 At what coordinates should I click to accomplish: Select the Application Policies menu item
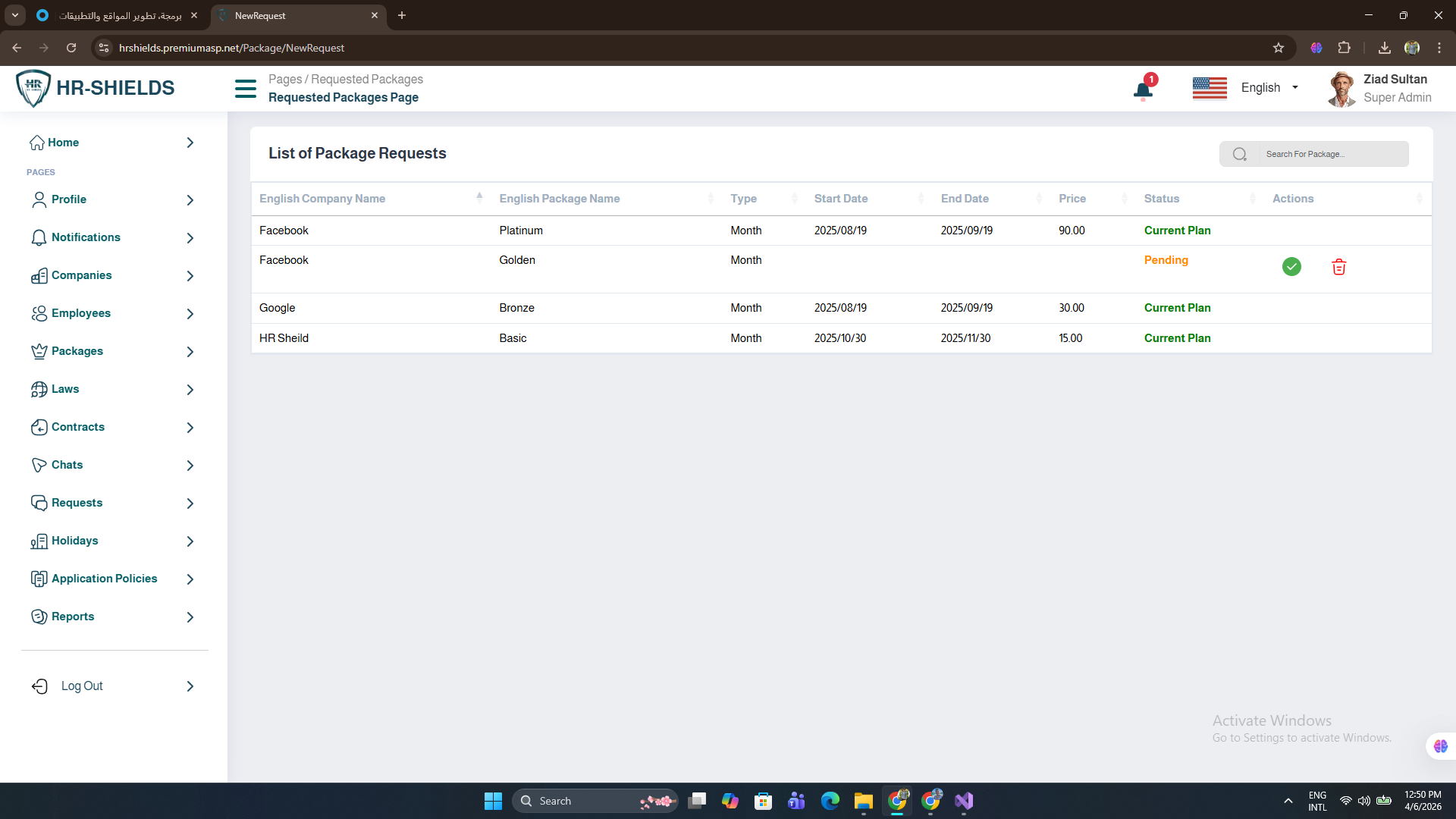[104, 579]
